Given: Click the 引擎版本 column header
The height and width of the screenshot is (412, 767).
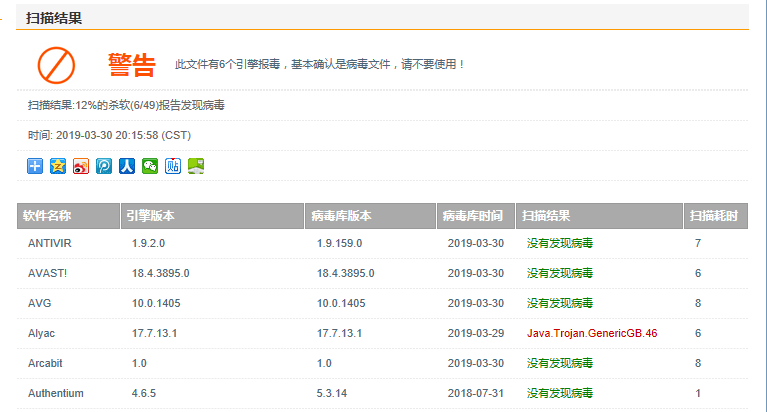Looking at the screenshot, I should pos(151,216).
